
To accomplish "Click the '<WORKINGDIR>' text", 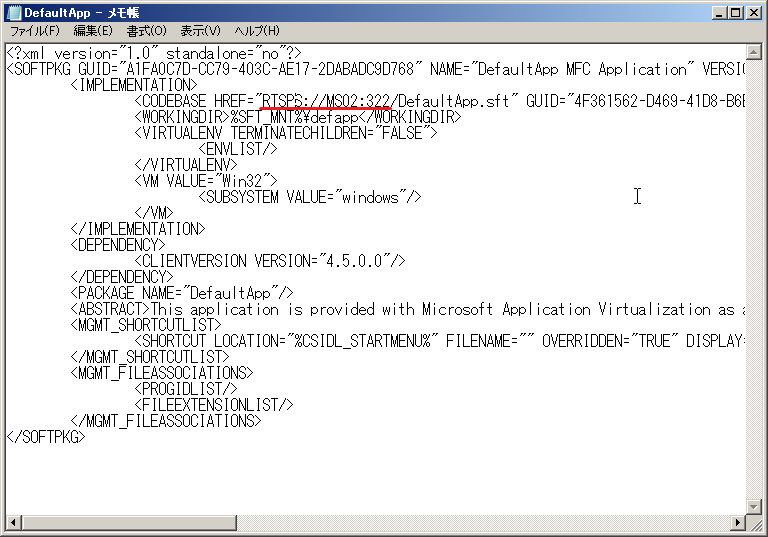I will click(182, 117).
